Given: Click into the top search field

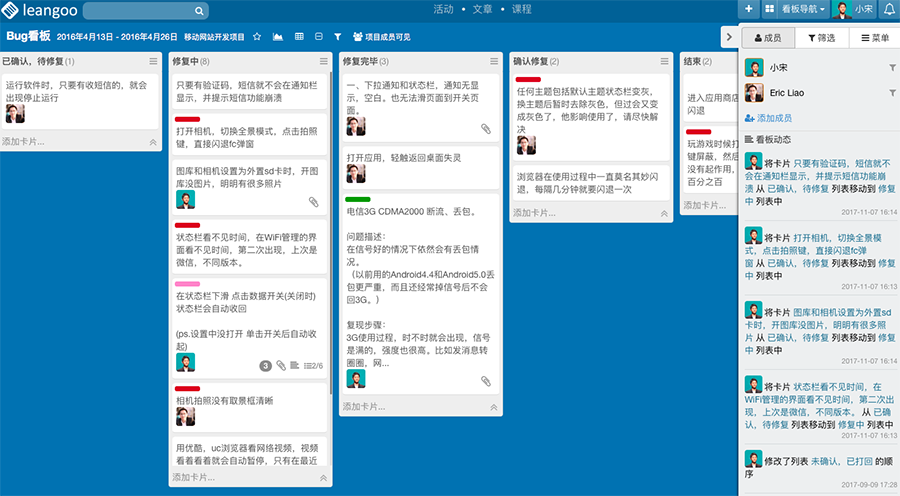Looking at the screenshot, I should click(x=140, y=11).
